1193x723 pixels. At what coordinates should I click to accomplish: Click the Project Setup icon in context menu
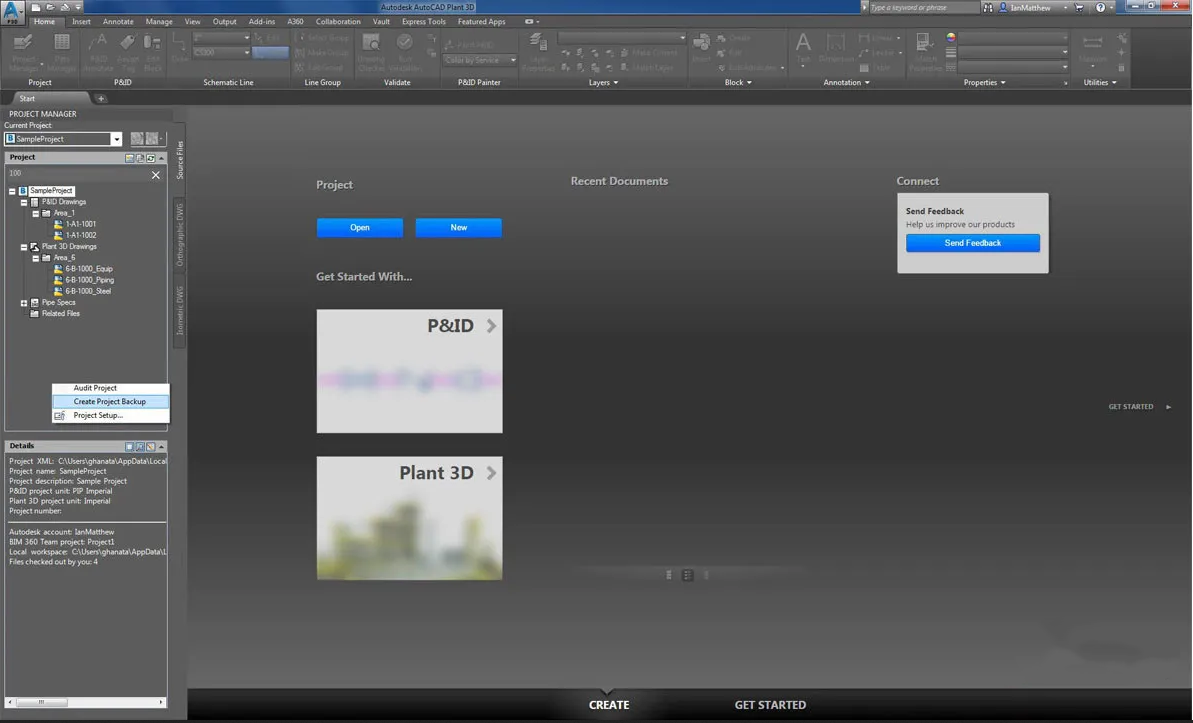coord(59,416)
